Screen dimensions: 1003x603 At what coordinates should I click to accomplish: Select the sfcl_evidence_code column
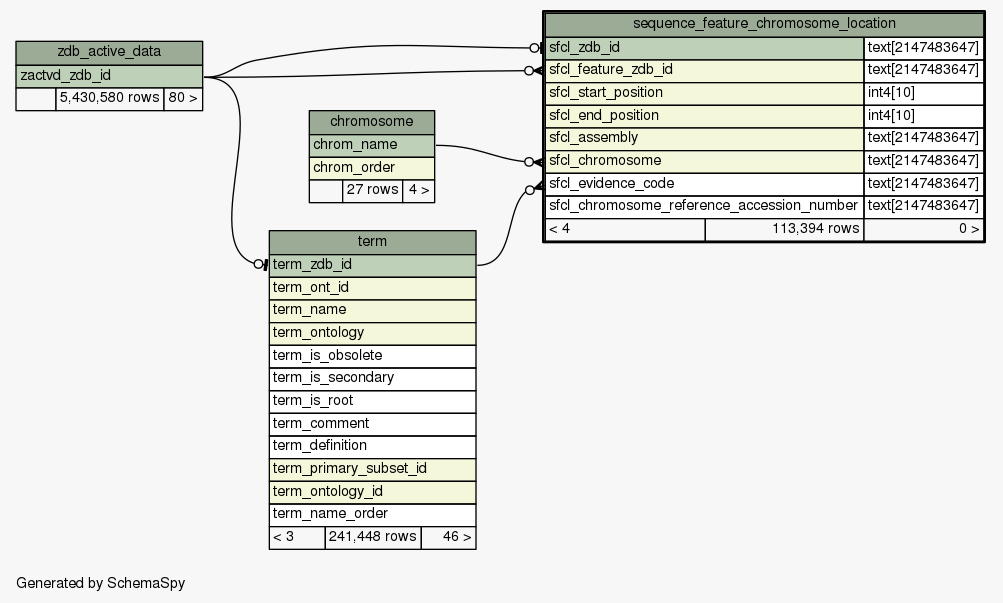(x=704, y=184)
